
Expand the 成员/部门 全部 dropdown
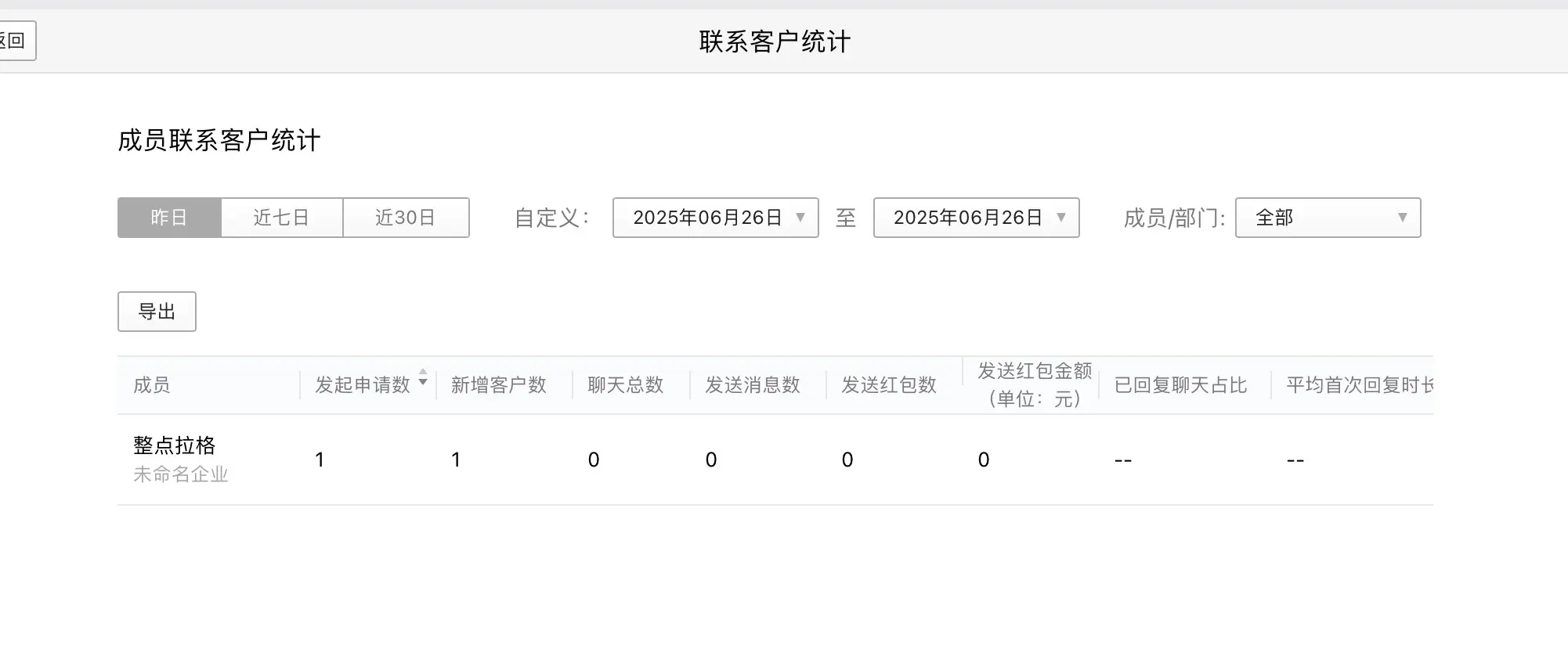pyautogui.click(x=1328, y=218)
